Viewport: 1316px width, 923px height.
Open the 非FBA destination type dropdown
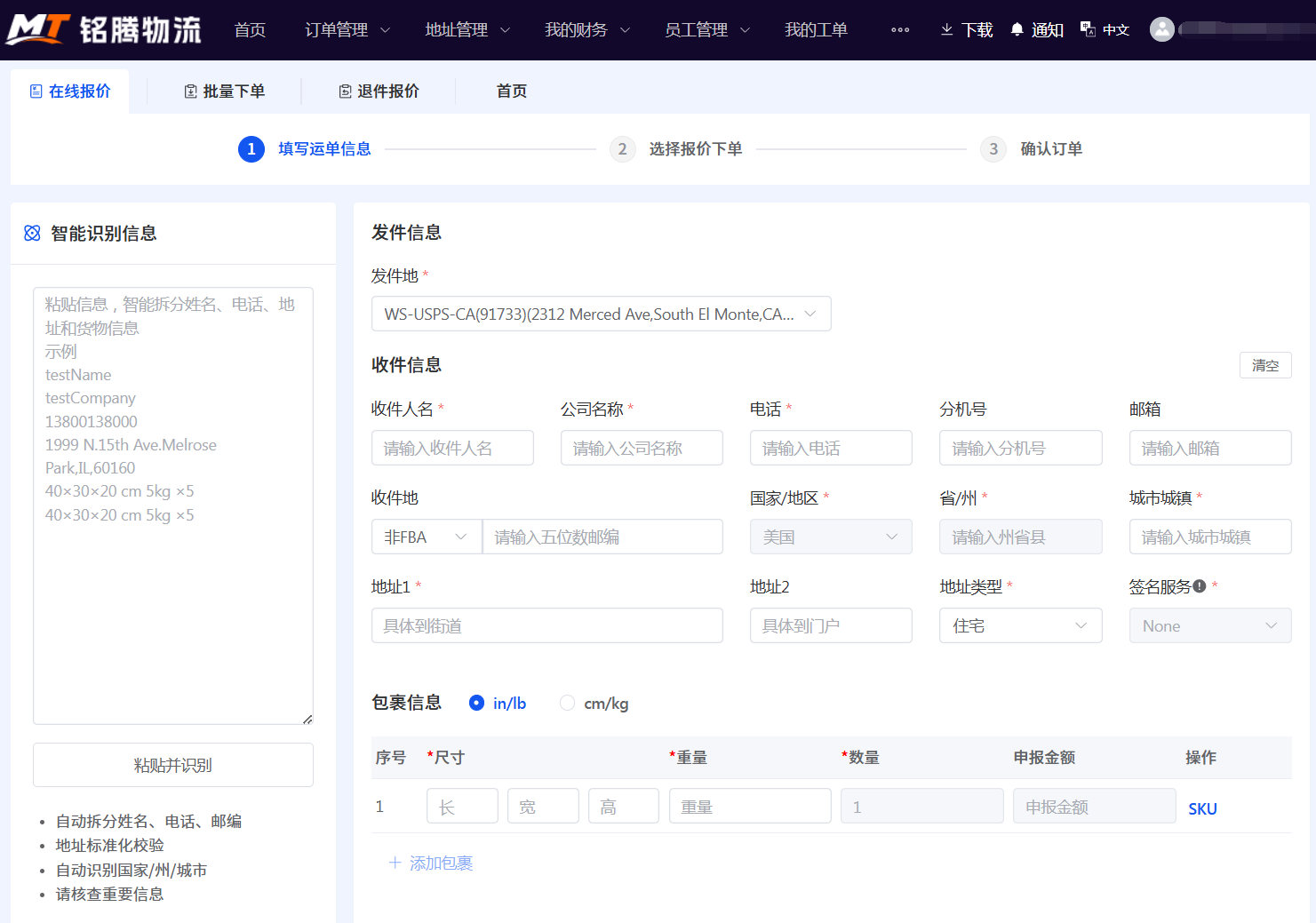[427, 537]
